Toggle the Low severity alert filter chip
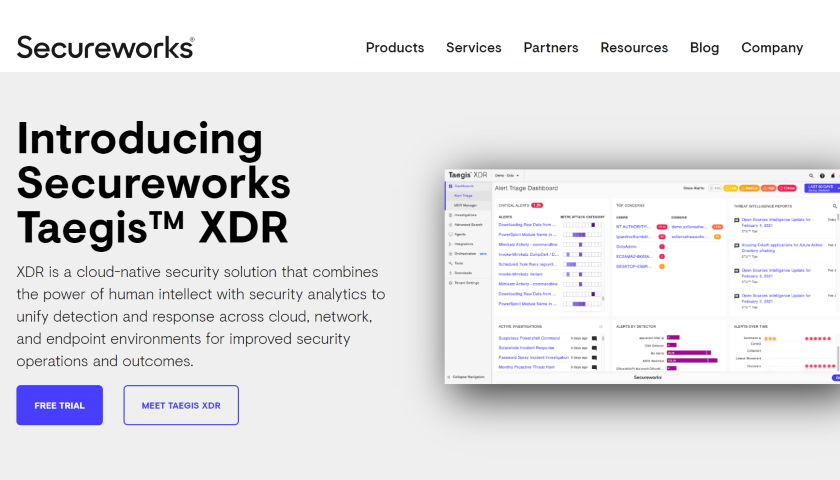The height and width of the screenshot is (480, 840). [x=731, y=188]
